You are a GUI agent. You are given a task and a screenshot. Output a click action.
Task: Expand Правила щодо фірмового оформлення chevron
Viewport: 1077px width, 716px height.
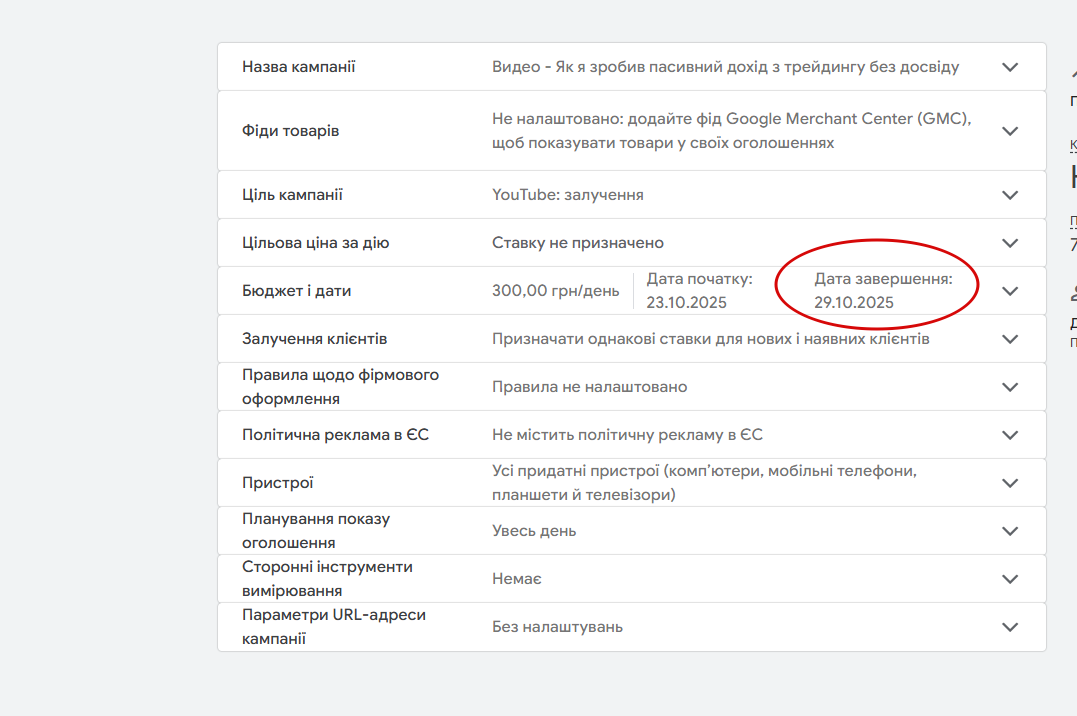(1010, 387)
